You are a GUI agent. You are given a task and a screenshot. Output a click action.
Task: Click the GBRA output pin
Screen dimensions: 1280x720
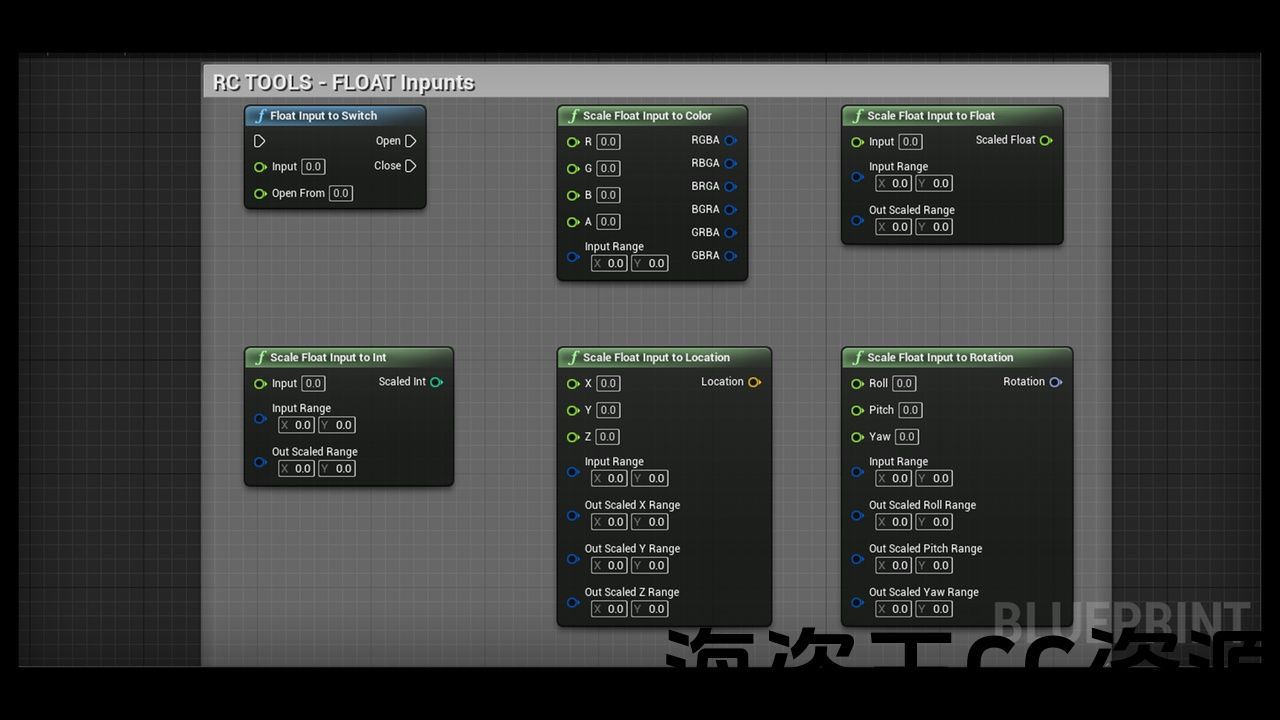pyautogui.click(x=730, y=256)
